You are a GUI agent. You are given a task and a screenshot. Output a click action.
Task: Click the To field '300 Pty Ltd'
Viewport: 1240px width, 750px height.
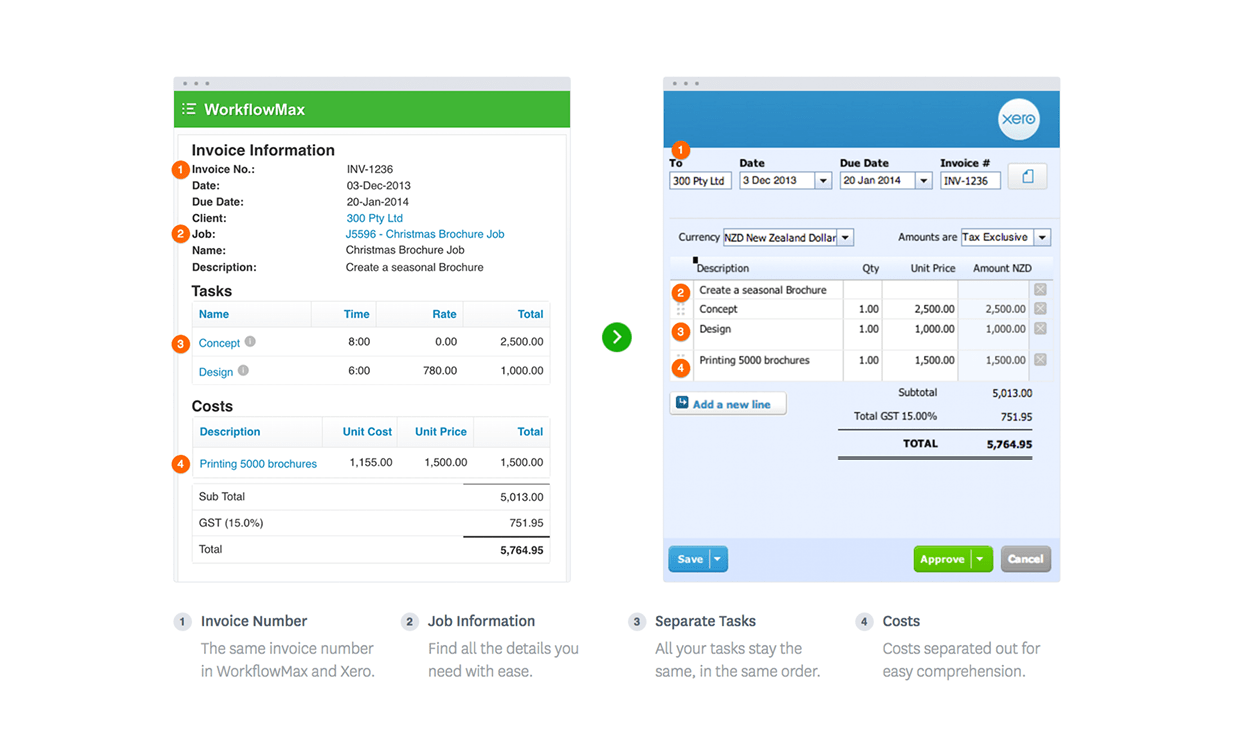pos(700,181)
